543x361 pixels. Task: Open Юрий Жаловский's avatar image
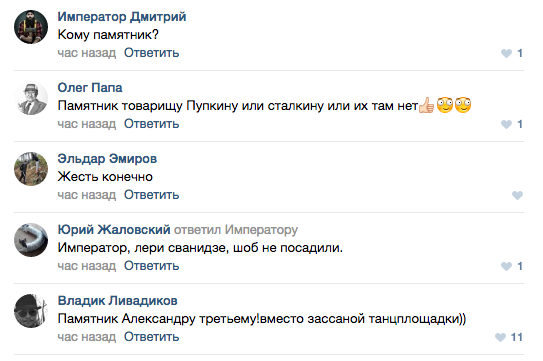[x=31, y=240]
